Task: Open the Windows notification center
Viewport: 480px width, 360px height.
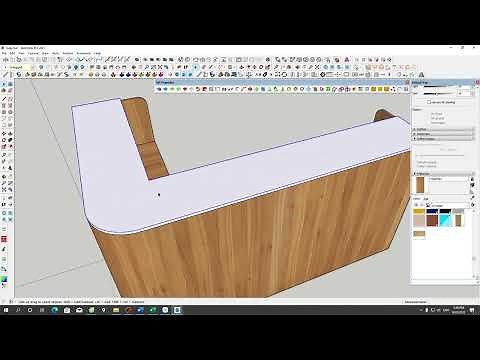Action: click(x=472, y=310)
